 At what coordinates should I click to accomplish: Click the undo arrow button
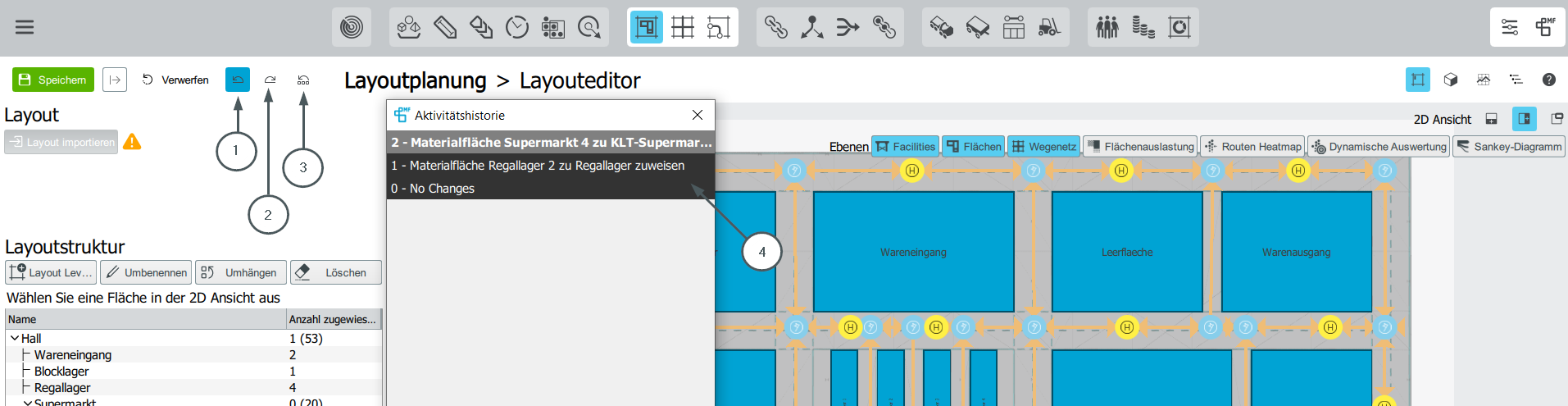(238, 80)
